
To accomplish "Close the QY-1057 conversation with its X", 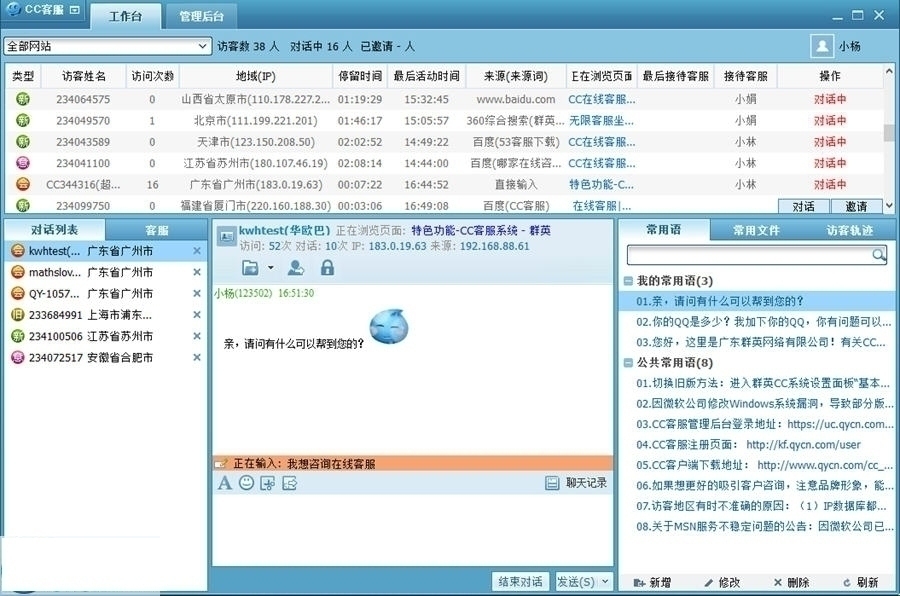I will coord(197,293).
